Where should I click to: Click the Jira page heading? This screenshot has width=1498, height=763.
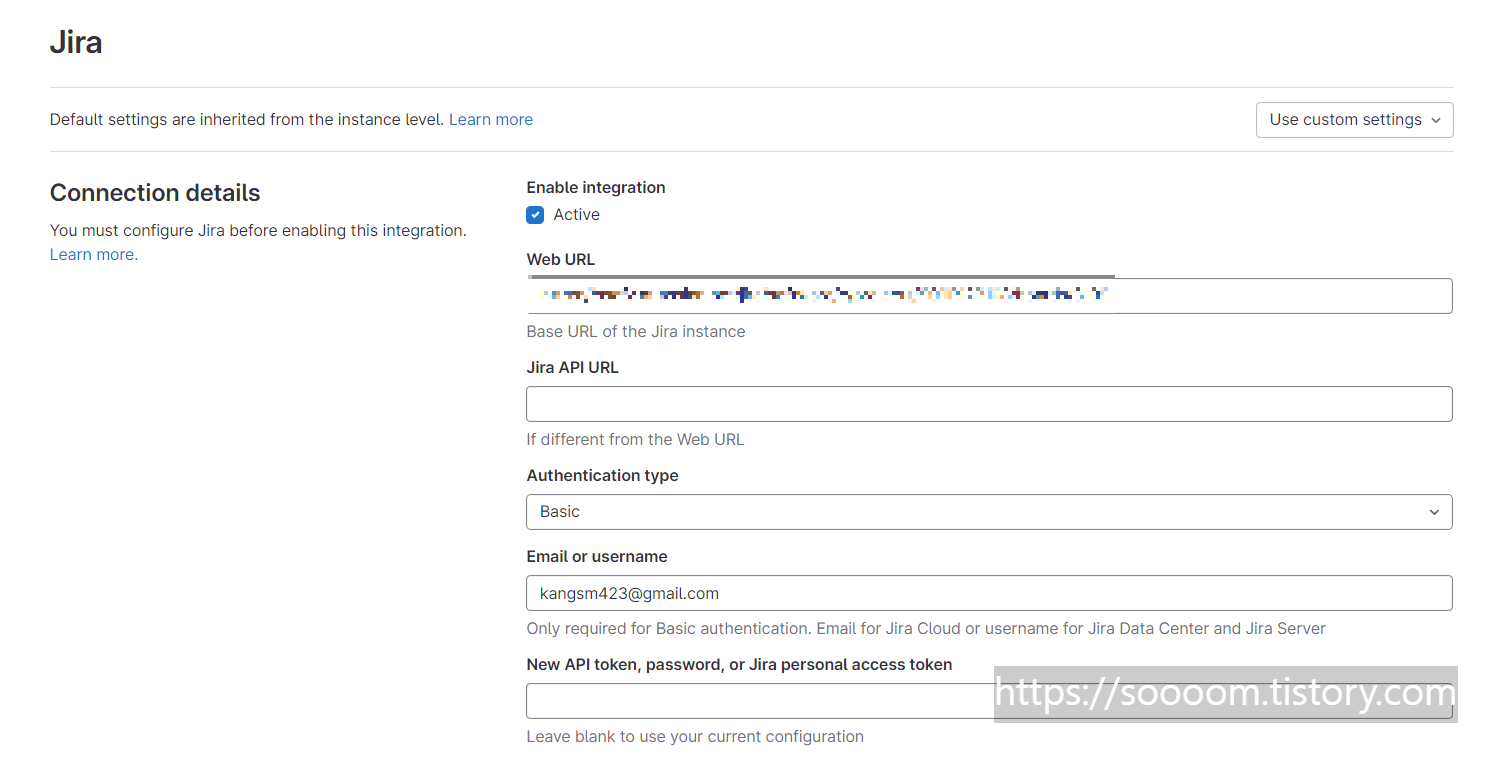click(76, 43)
